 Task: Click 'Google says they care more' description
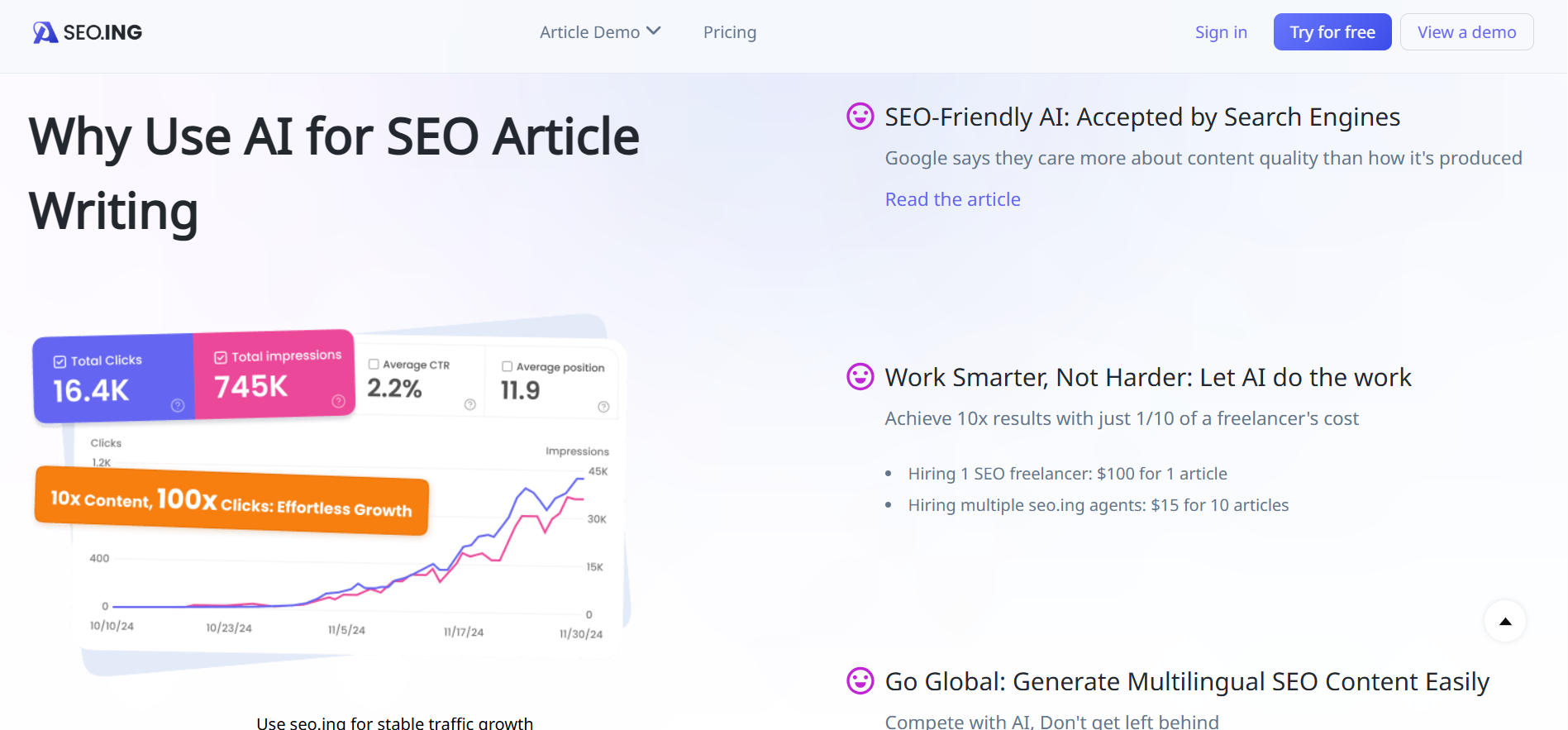click(1203, 158)
